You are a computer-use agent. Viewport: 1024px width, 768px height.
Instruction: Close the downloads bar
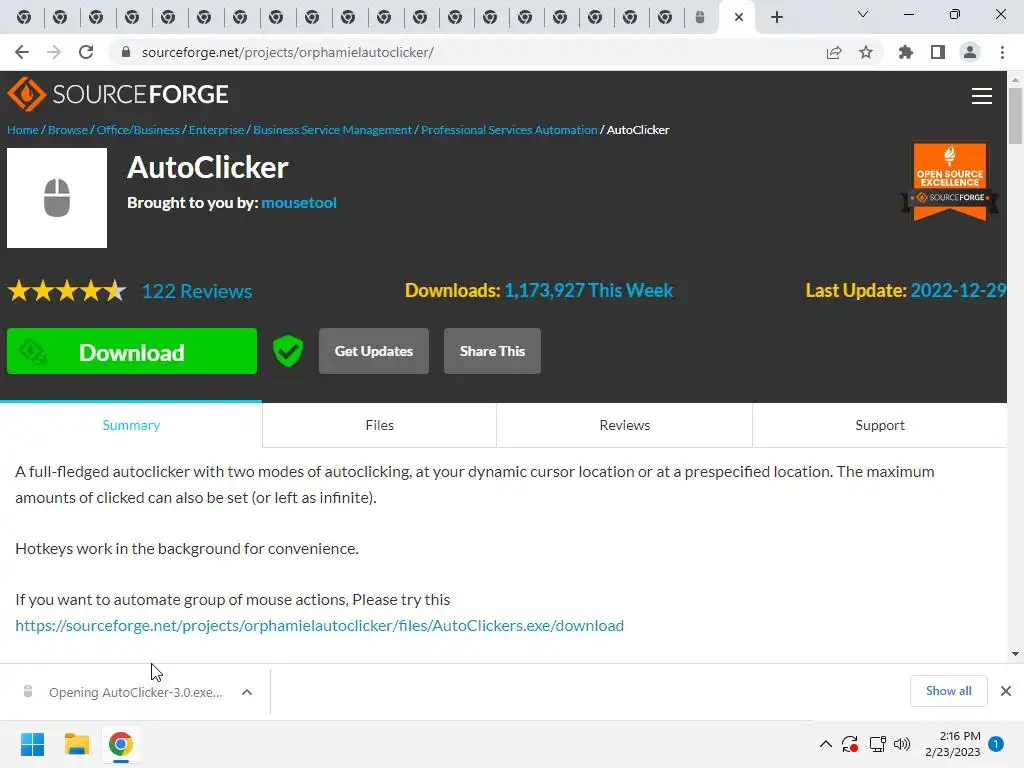tap(1006, 691)
